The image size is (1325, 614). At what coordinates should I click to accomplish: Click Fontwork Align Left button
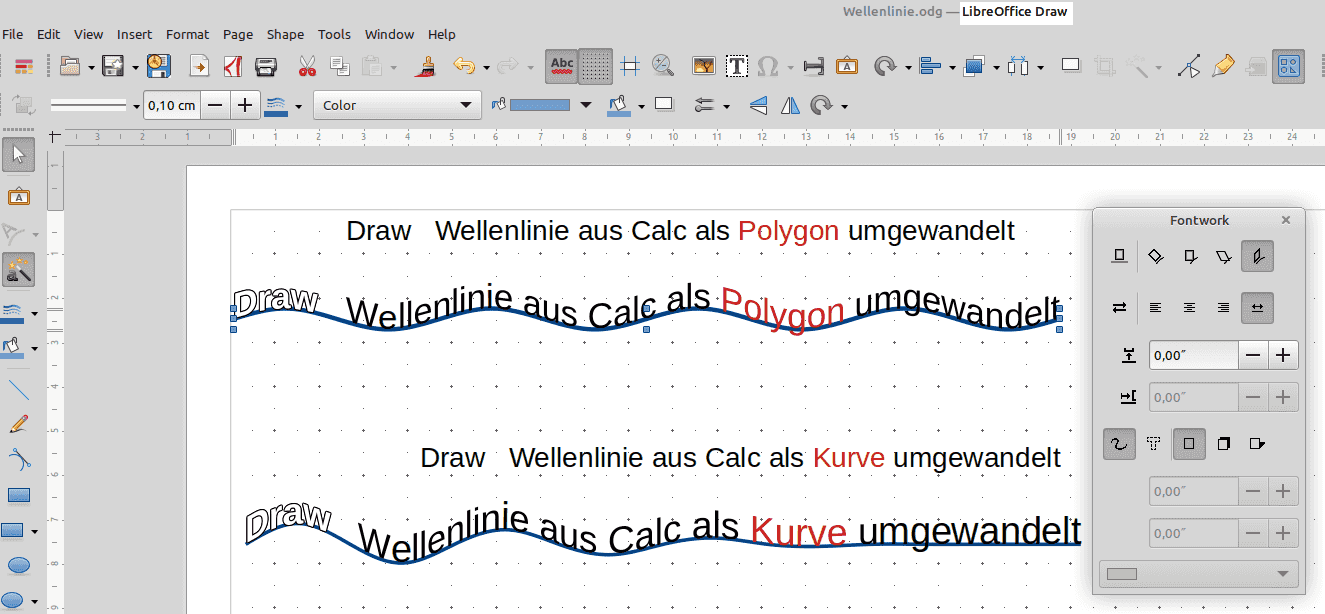point(1155,308)
